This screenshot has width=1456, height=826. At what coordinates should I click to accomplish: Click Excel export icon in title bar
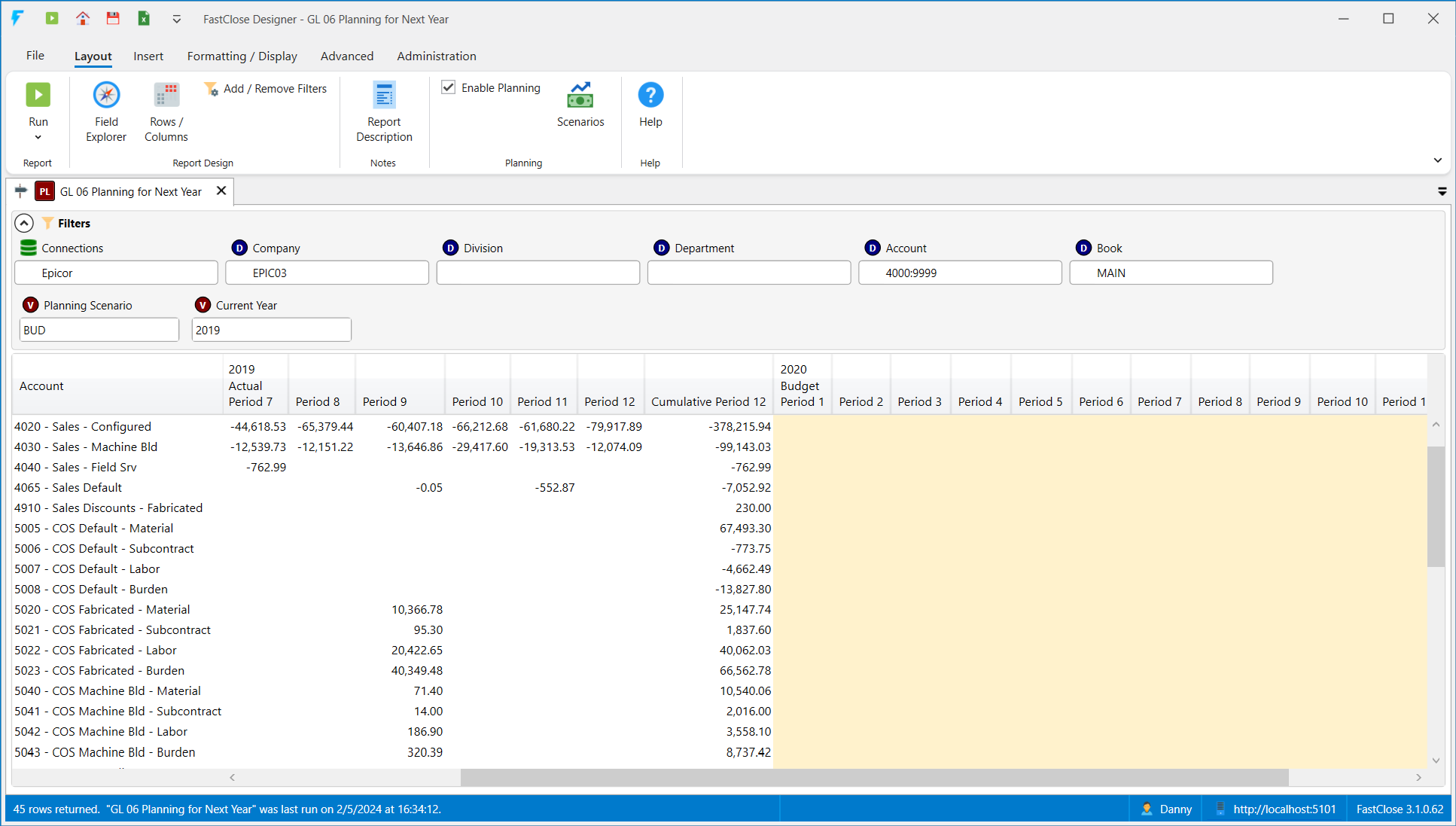144,19
